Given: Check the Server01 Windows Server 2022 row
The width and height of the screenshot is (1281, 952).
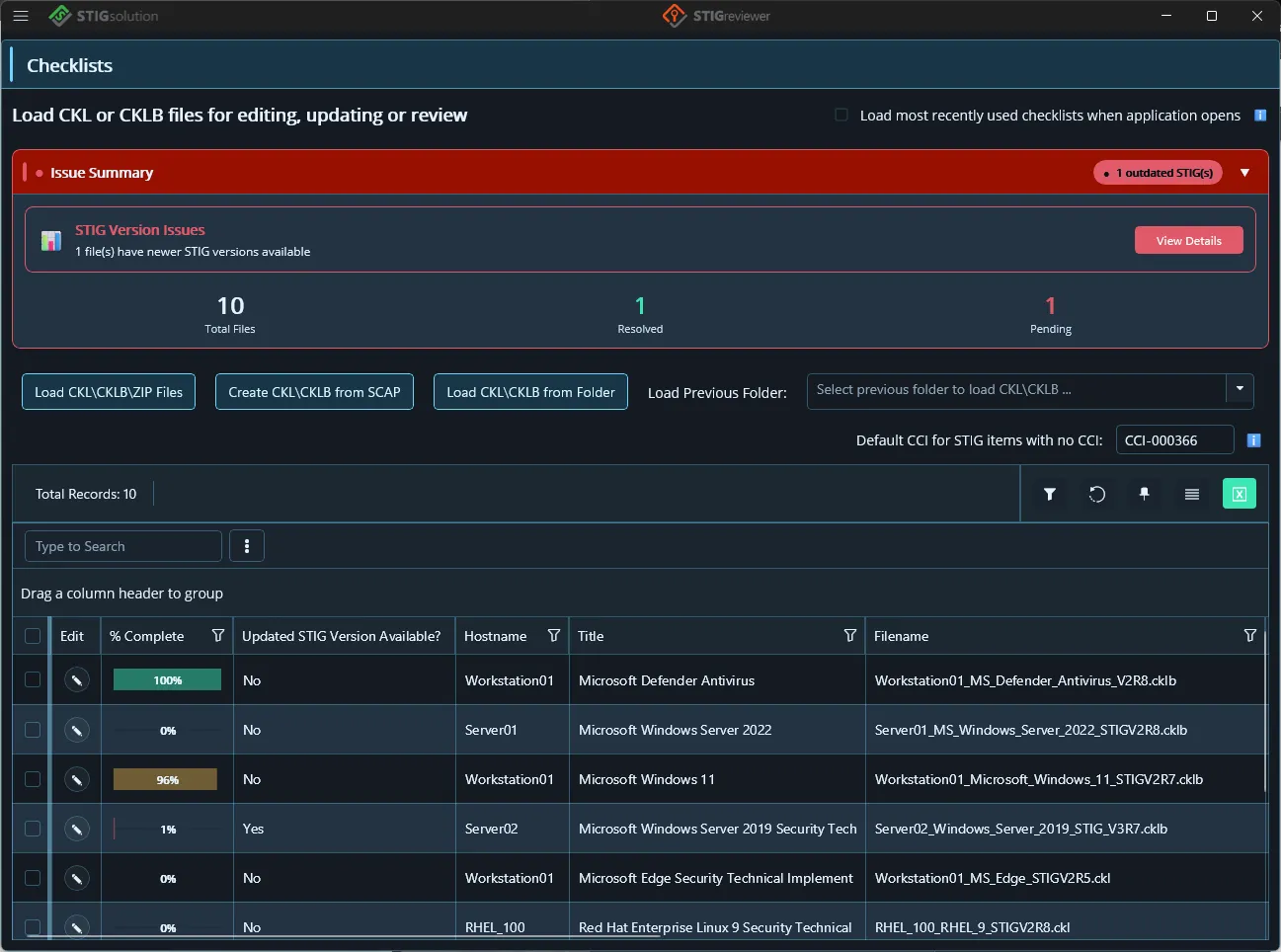Looking at the screenshot, I should tap(33, 729).
